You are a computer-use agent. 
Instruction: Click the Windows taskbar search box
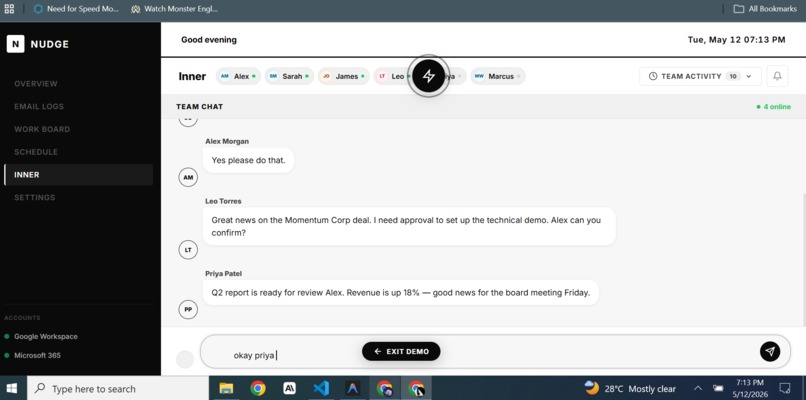[x=118, y=389]
